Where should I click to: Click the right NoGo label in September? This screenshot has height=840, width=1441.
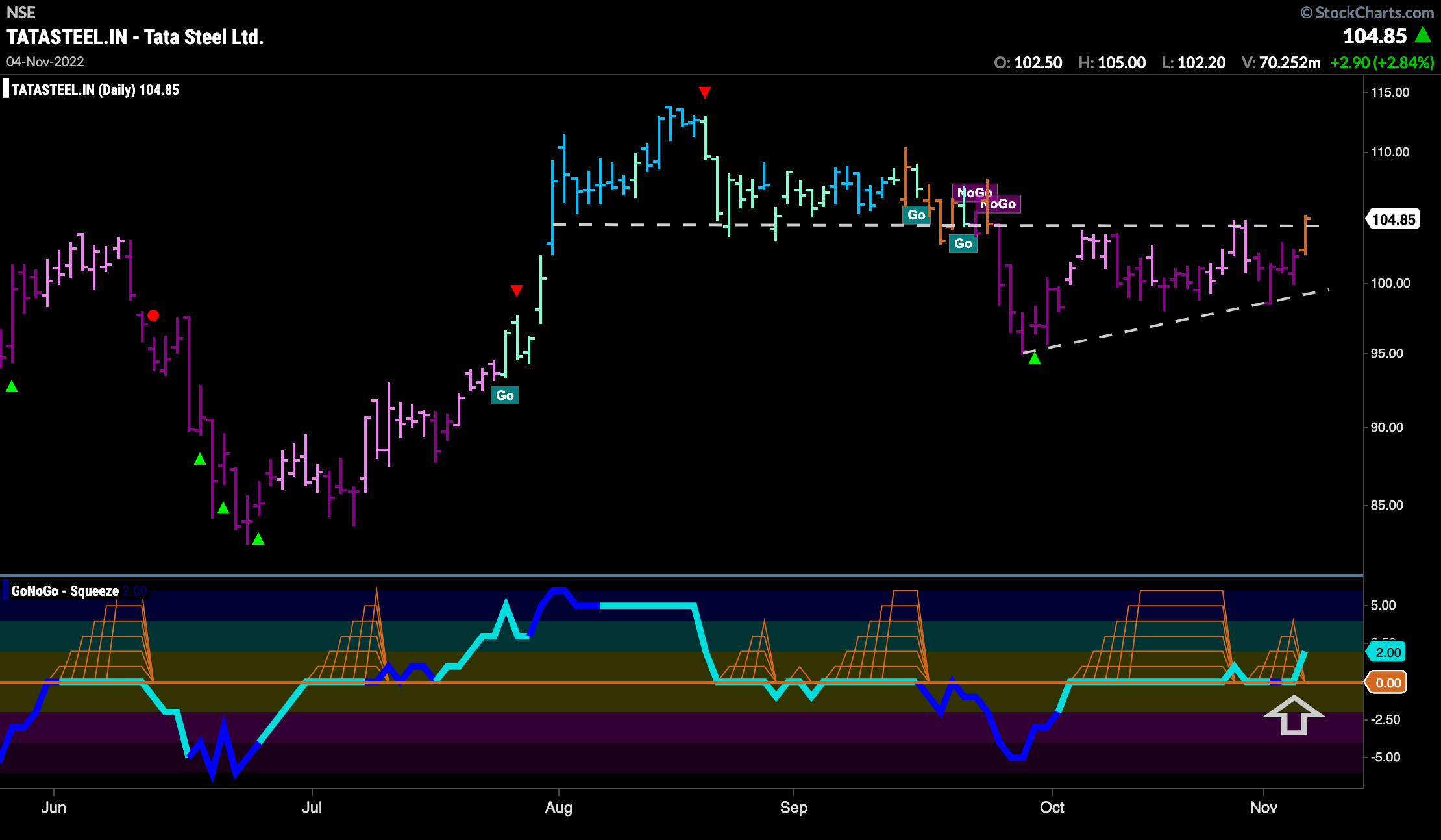click(x=998, y=204)
